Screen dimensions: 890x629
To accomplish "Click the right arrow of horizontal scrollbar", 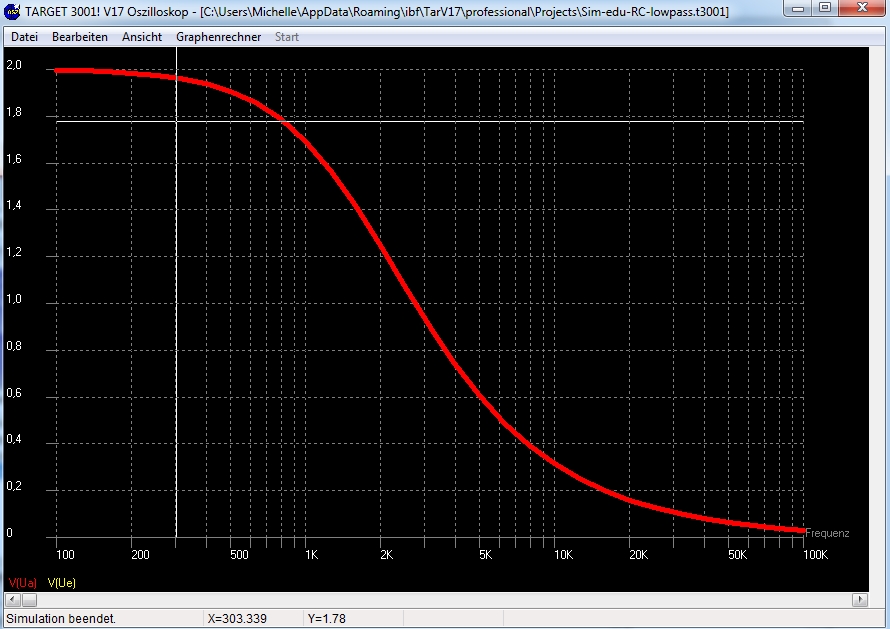I will click(859, 600).
